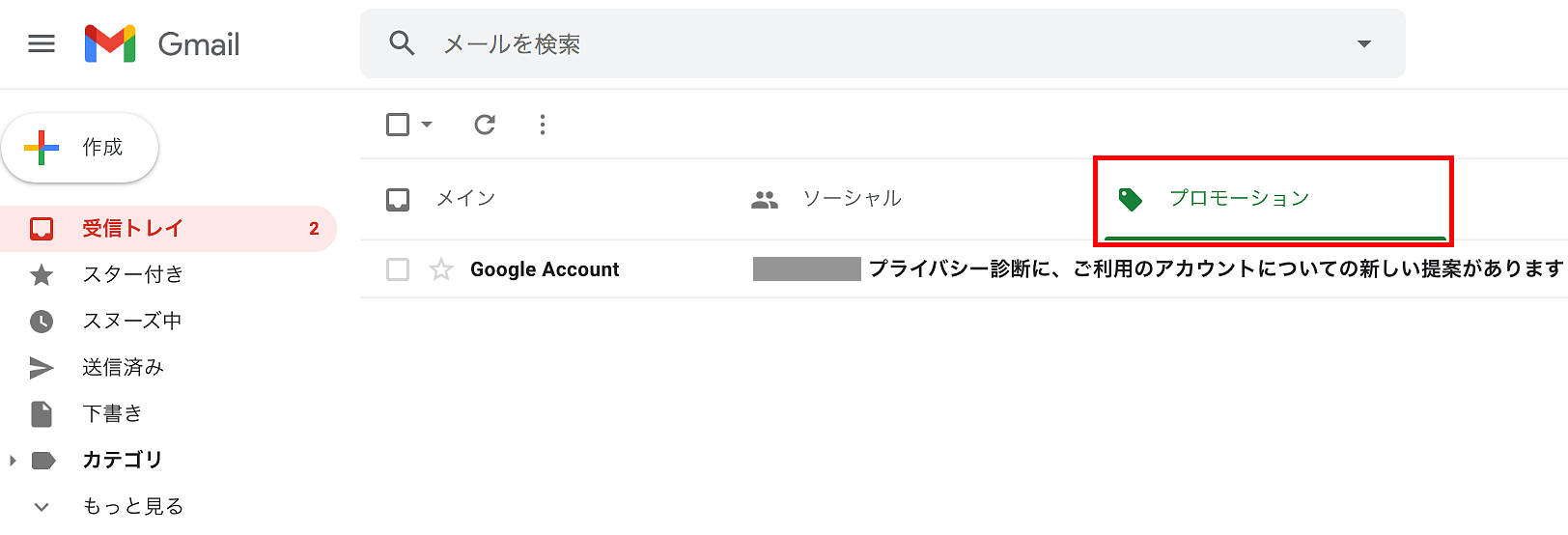Switch to the ソーシャル tab

pos(852,199)
